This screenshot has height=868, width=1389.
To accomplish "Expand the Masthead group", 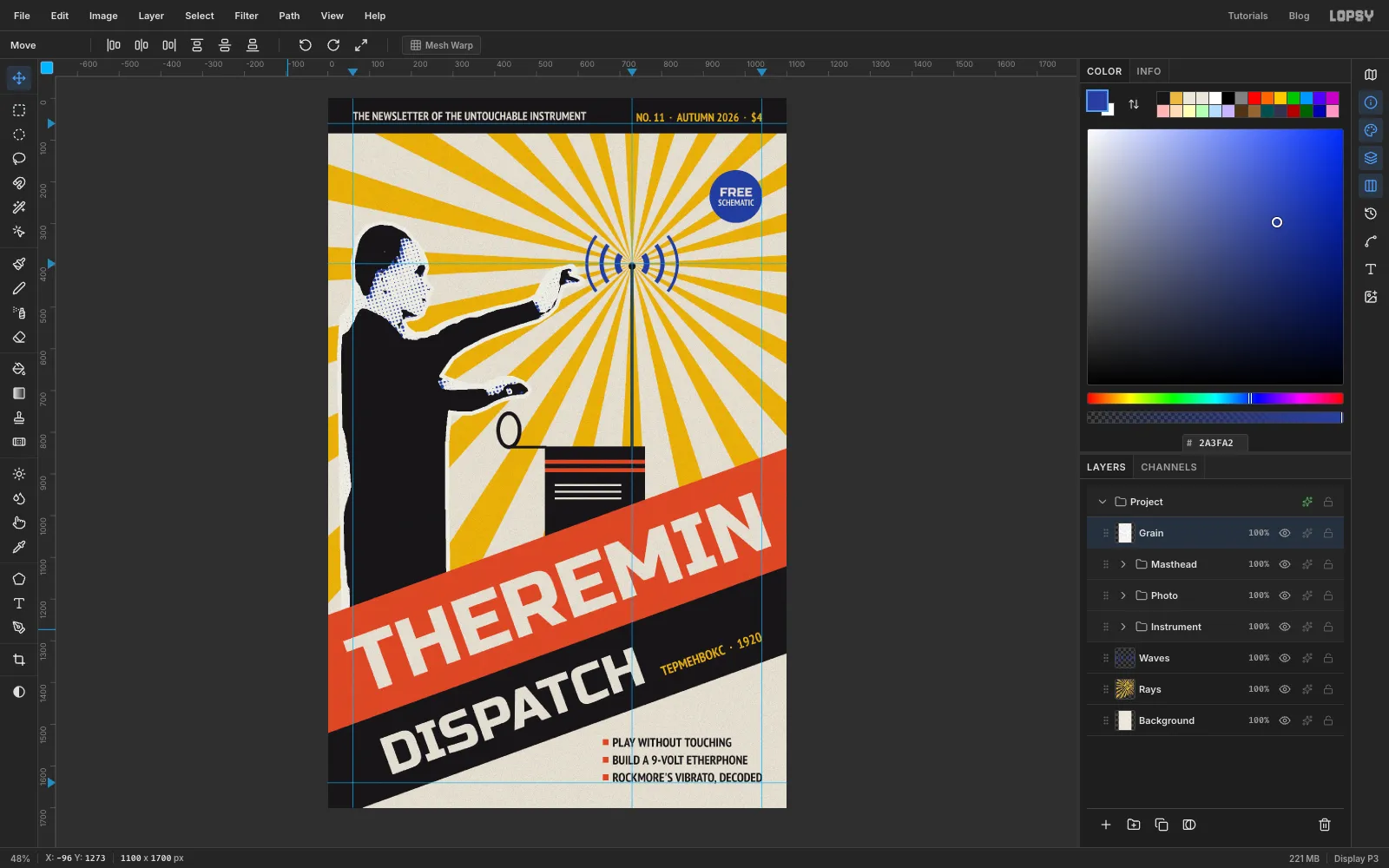I will point(1123,564).
